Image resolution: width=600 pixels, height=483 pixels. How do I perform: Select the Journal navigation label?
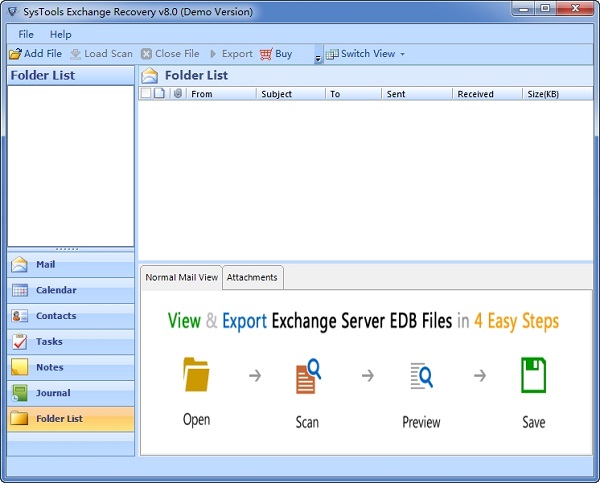click(x=53, y=393)
